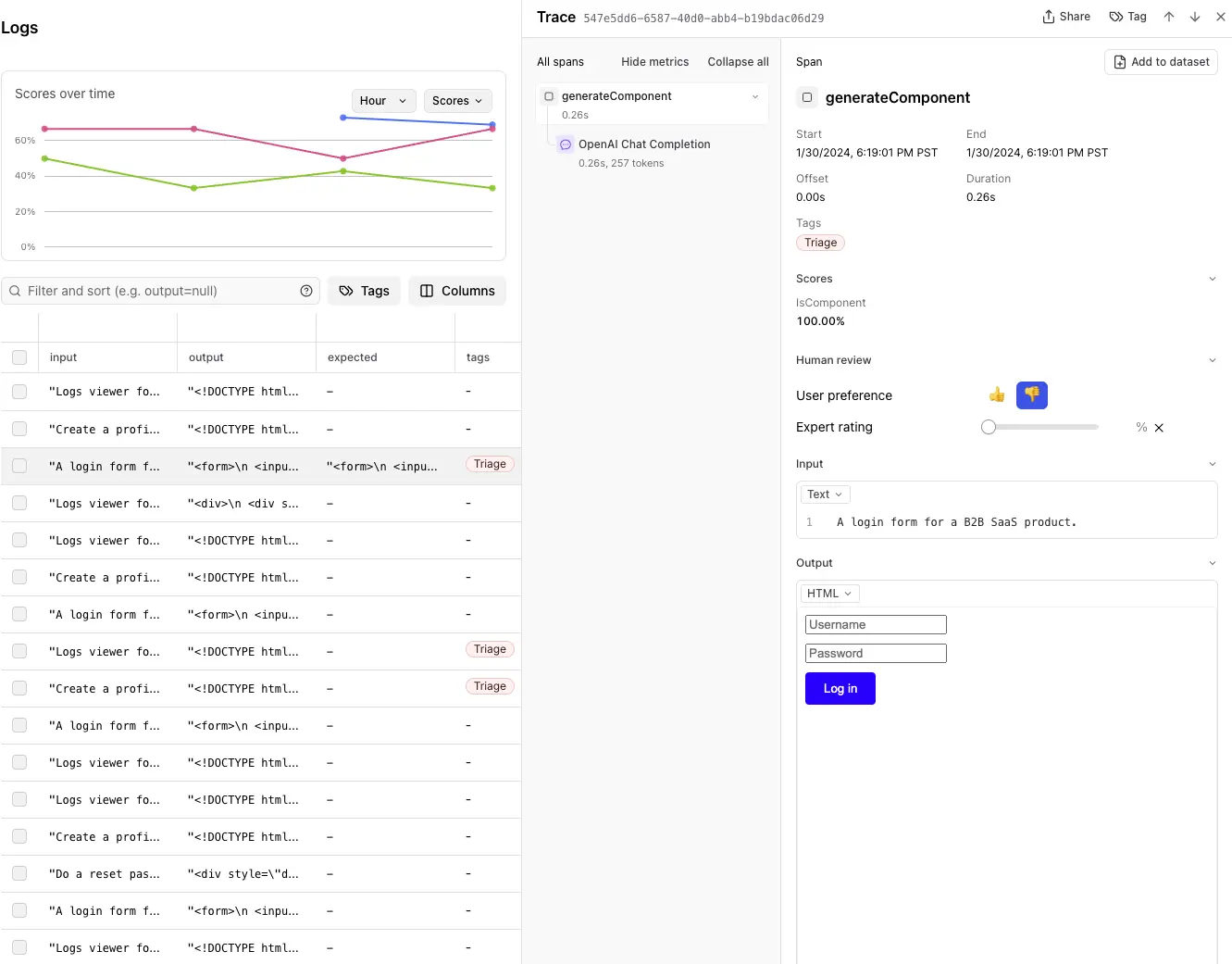Image resolution: width=1232 pixels, height=964 pixels.
Task: Select the OpenAI Chat Completion span icon
Action: (566, 144)
